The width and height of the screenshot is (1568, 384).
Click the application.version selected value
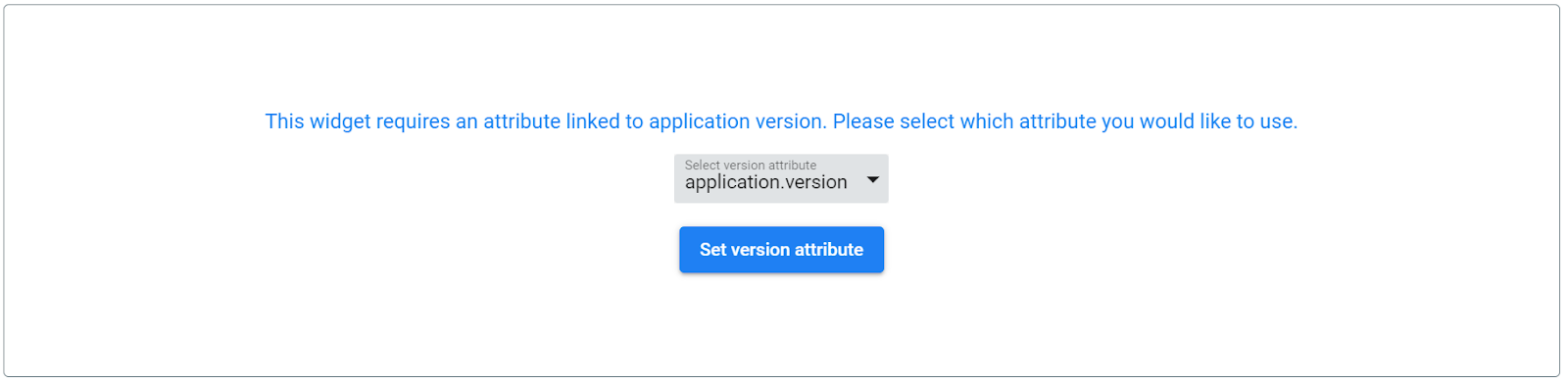(x=765, y=182)
